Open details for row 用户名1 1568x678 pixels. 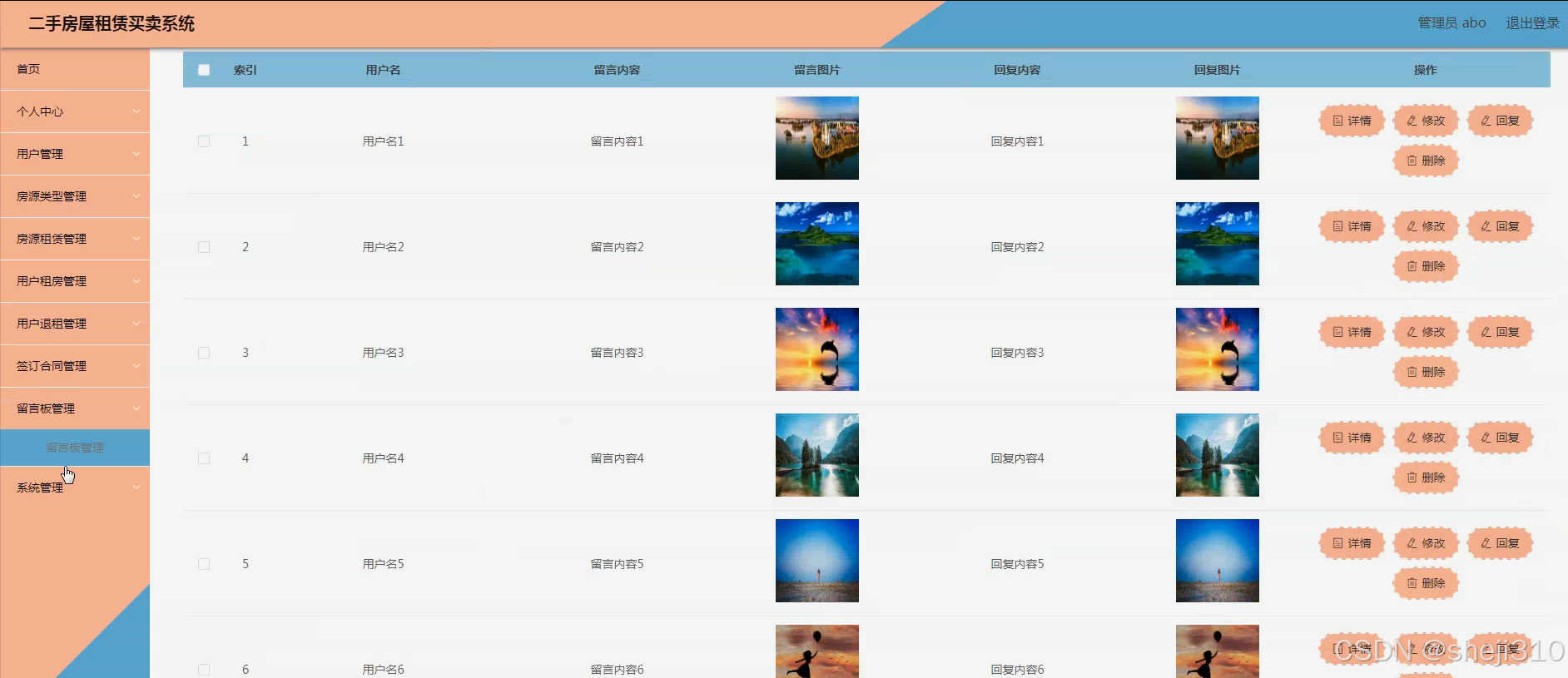[1352, 121]
